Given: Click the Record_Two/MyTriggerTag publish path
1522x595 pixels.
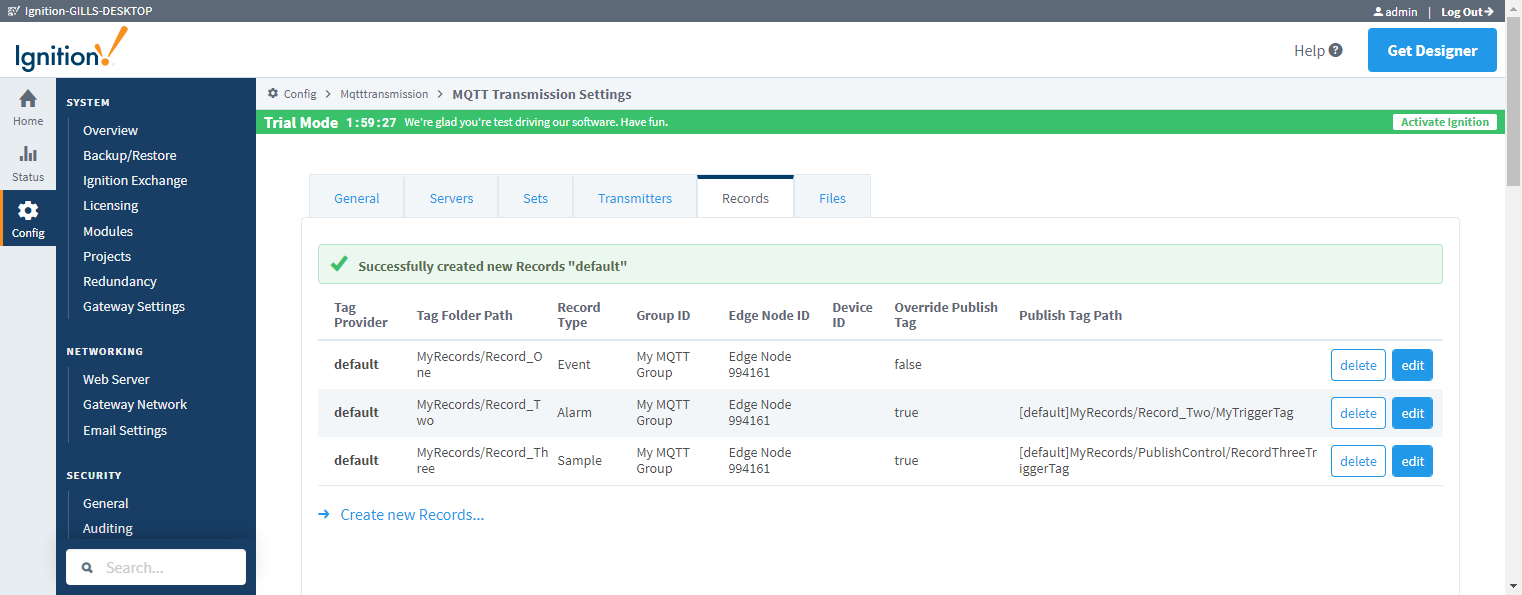Looking at the screenshot, I should (x=1156, y=412).
